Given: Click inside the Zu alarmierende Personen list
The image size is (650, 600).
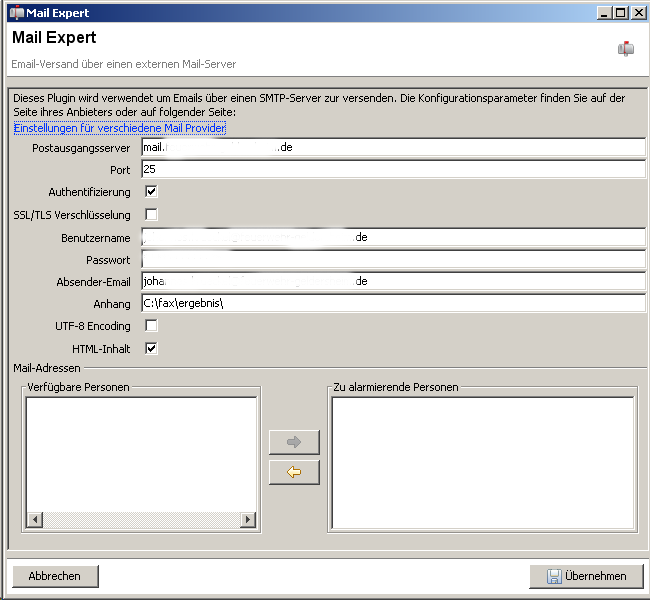Looking at the screenshot, I should click(x=482, y=462).
